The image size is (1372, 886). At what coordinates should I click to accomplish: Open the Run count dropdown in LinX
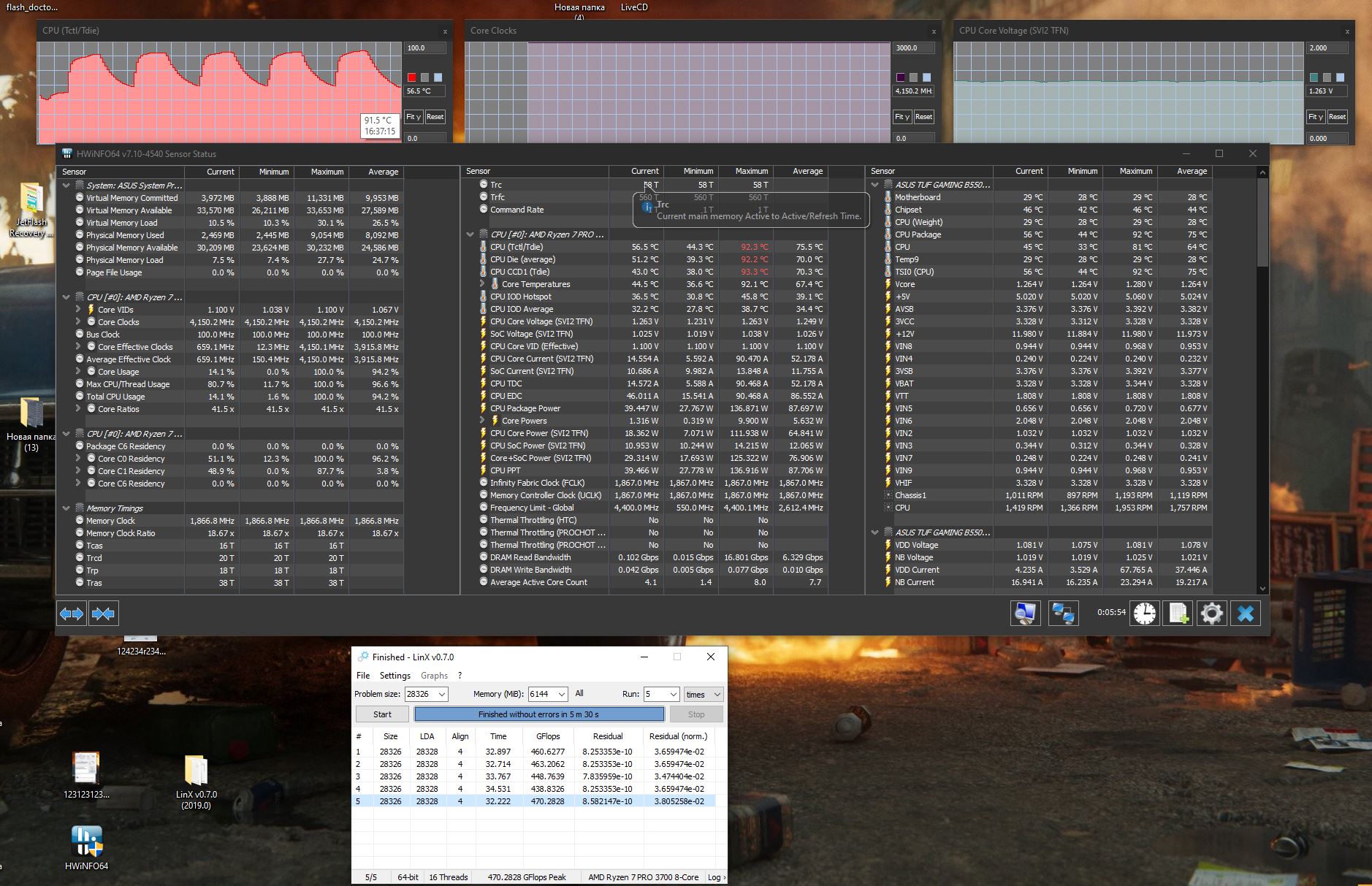pos(672,694)
